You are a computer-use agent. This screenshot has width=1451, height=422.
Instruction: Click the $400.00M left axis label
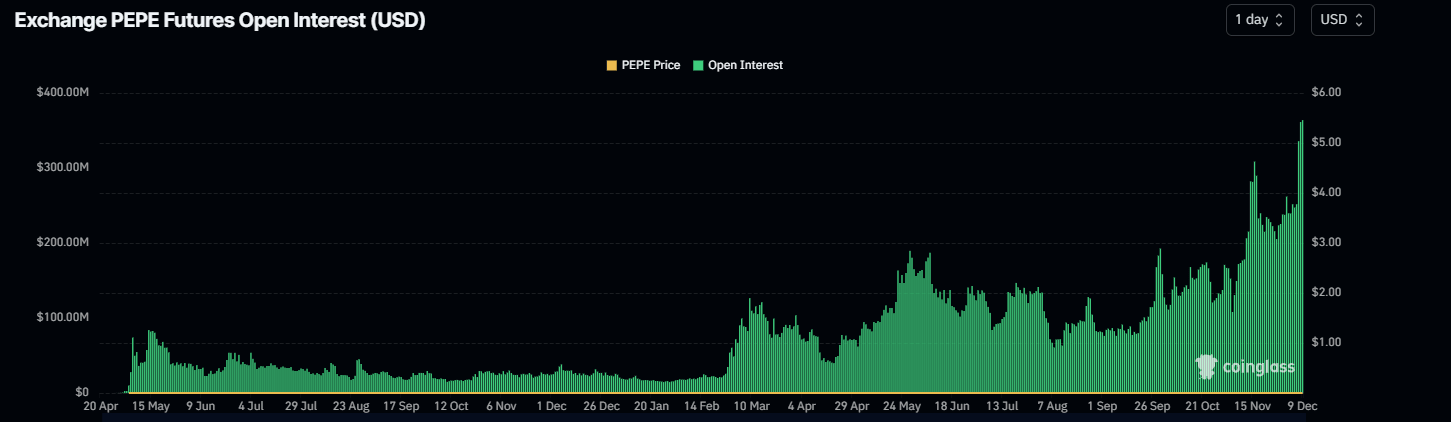[x=63, y=92]
